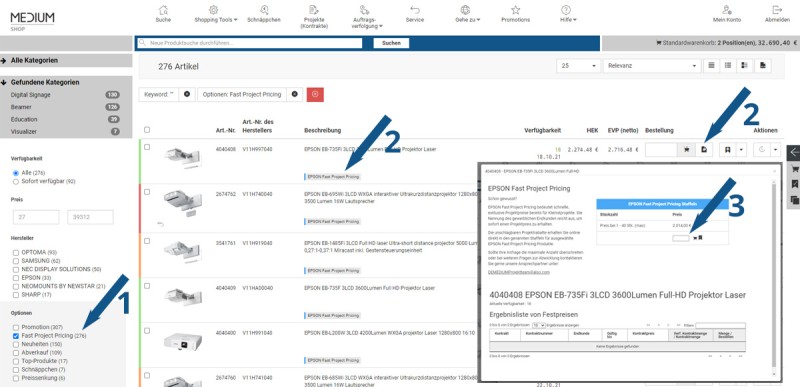Open the 25 items-per-page dropdown

coord(579,66)
